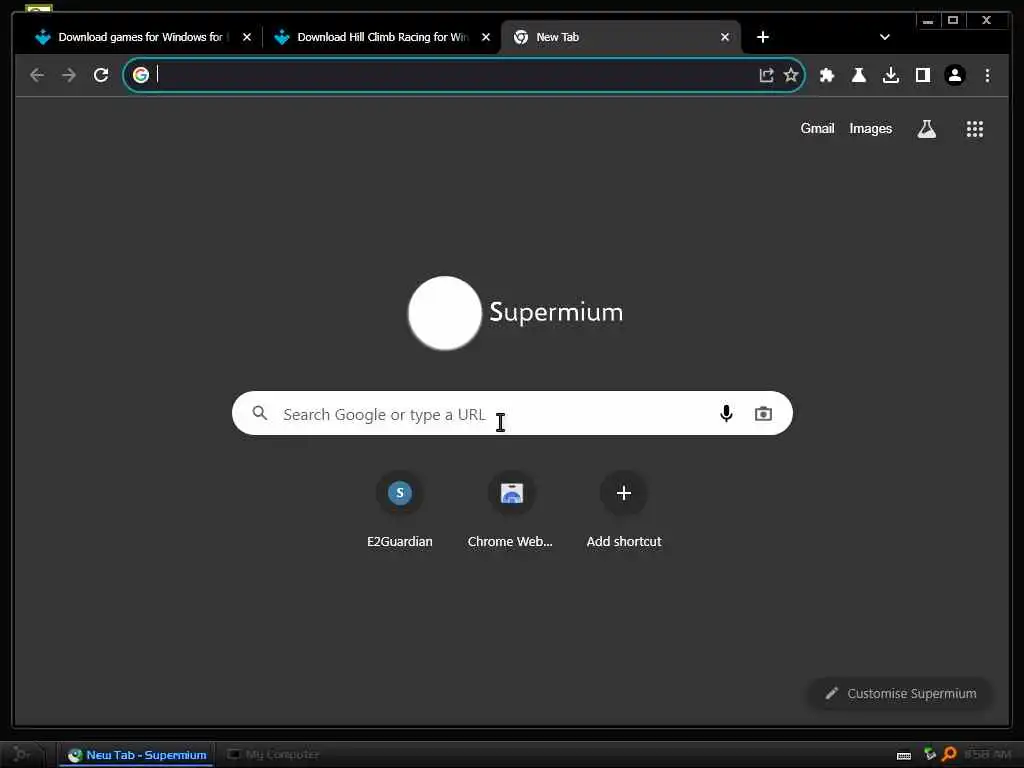Click the taskbar clock
The image size is (1024, 768).
pyautogui.click(x=987, y=754)
